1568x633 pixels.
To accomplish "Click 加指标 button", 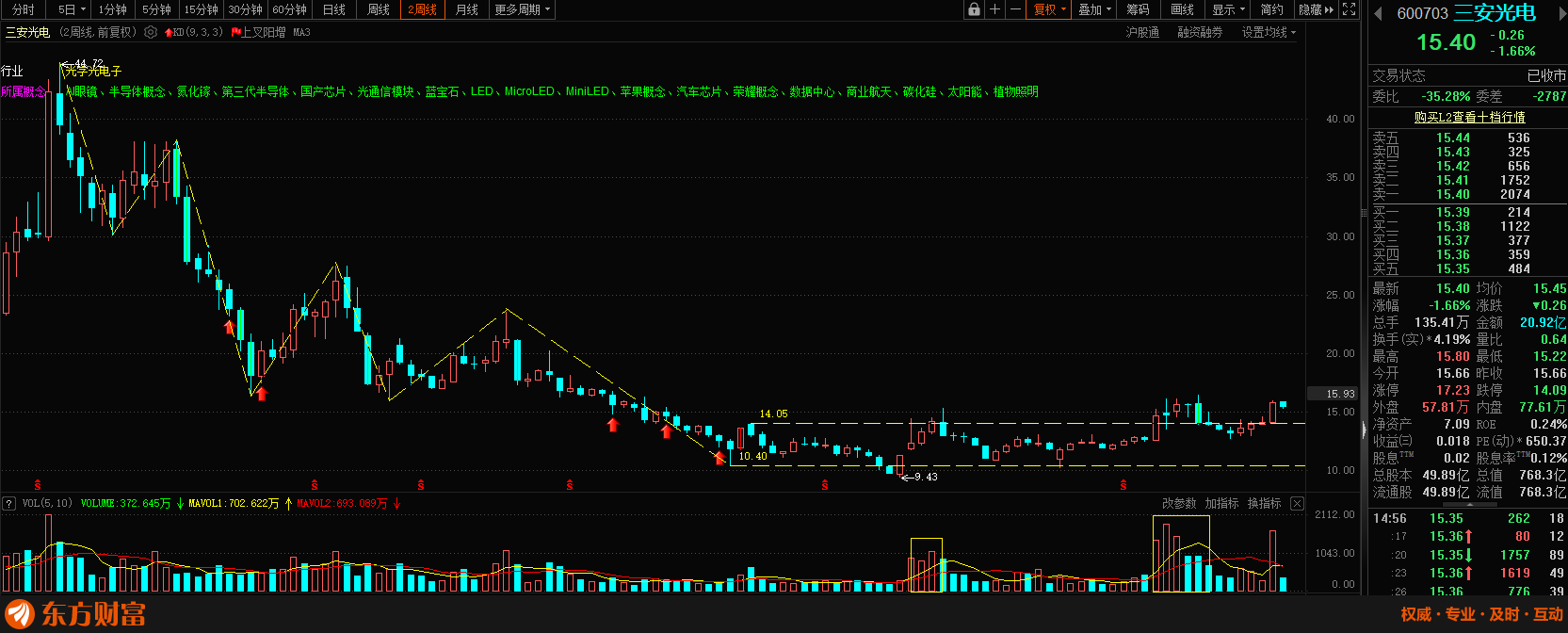I will (1221, 504).
